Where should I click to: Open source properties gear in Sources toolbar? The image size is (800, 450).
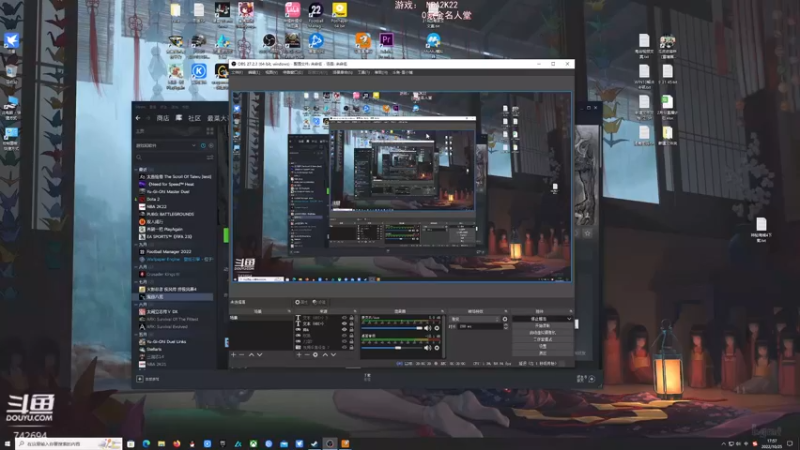click(x=315, y=355)
